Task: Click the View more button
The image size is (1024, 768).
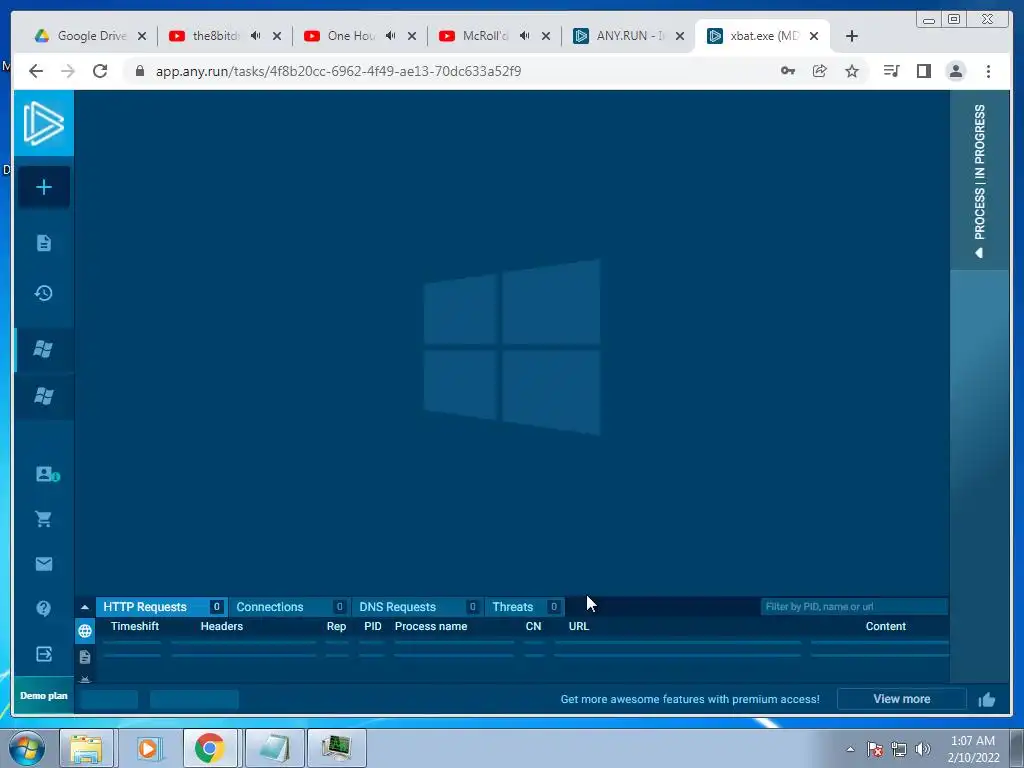Action: [x=901, y=699]
